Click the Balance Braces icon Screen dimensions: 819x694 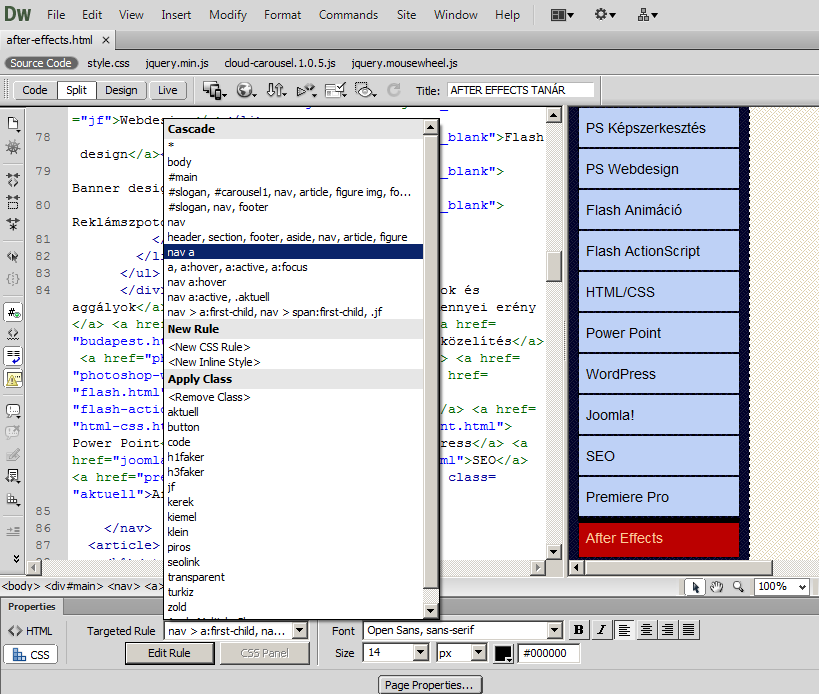coord(13,279)
